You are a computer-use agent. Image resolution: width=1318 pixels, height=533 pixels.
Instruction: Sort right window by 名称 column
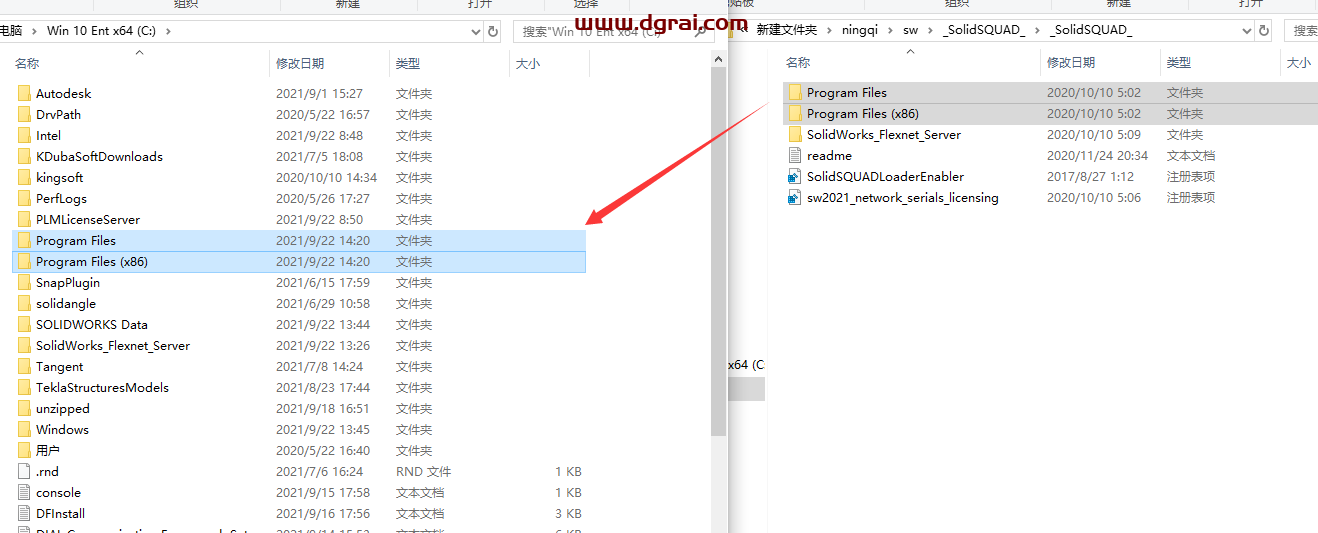798,63
